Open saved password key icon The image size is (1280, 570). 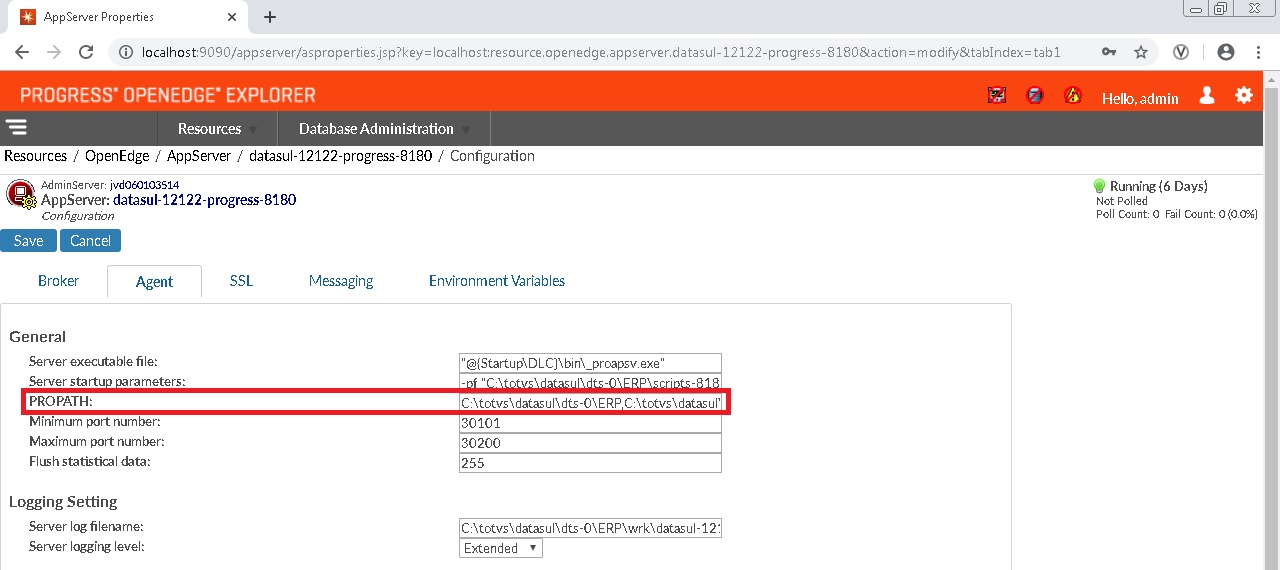[x=1109, y=52]
